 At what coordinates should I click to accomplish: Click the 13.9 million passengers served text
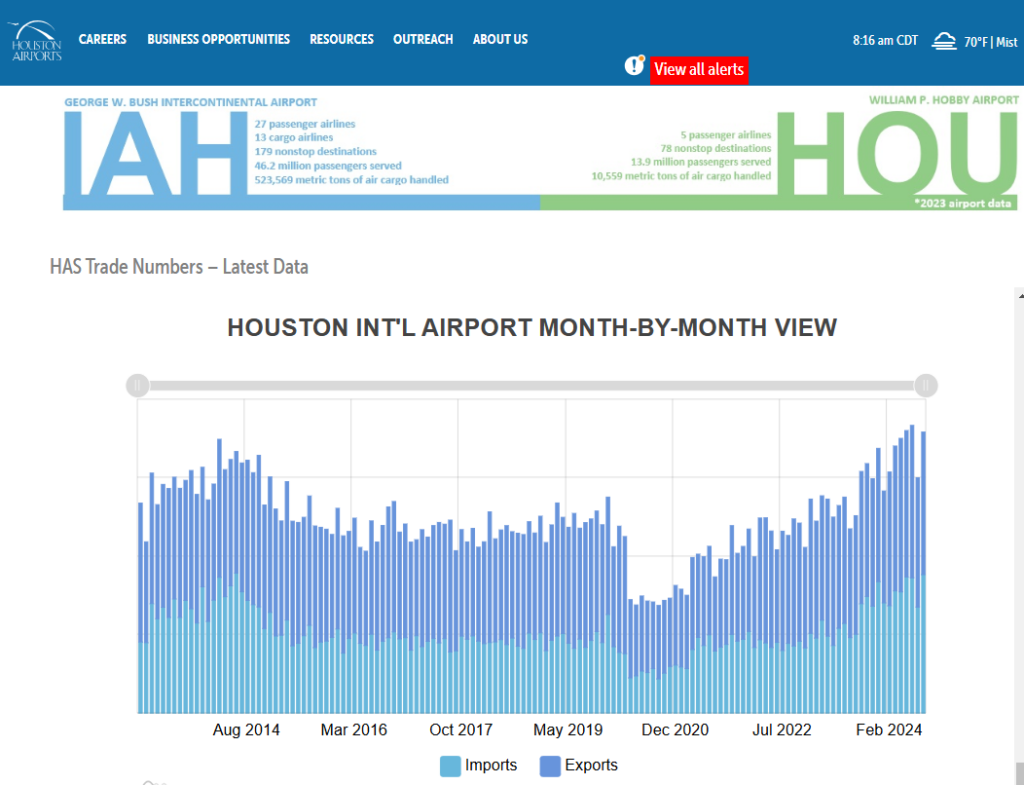pyautogui.click(x=701, y=162)
